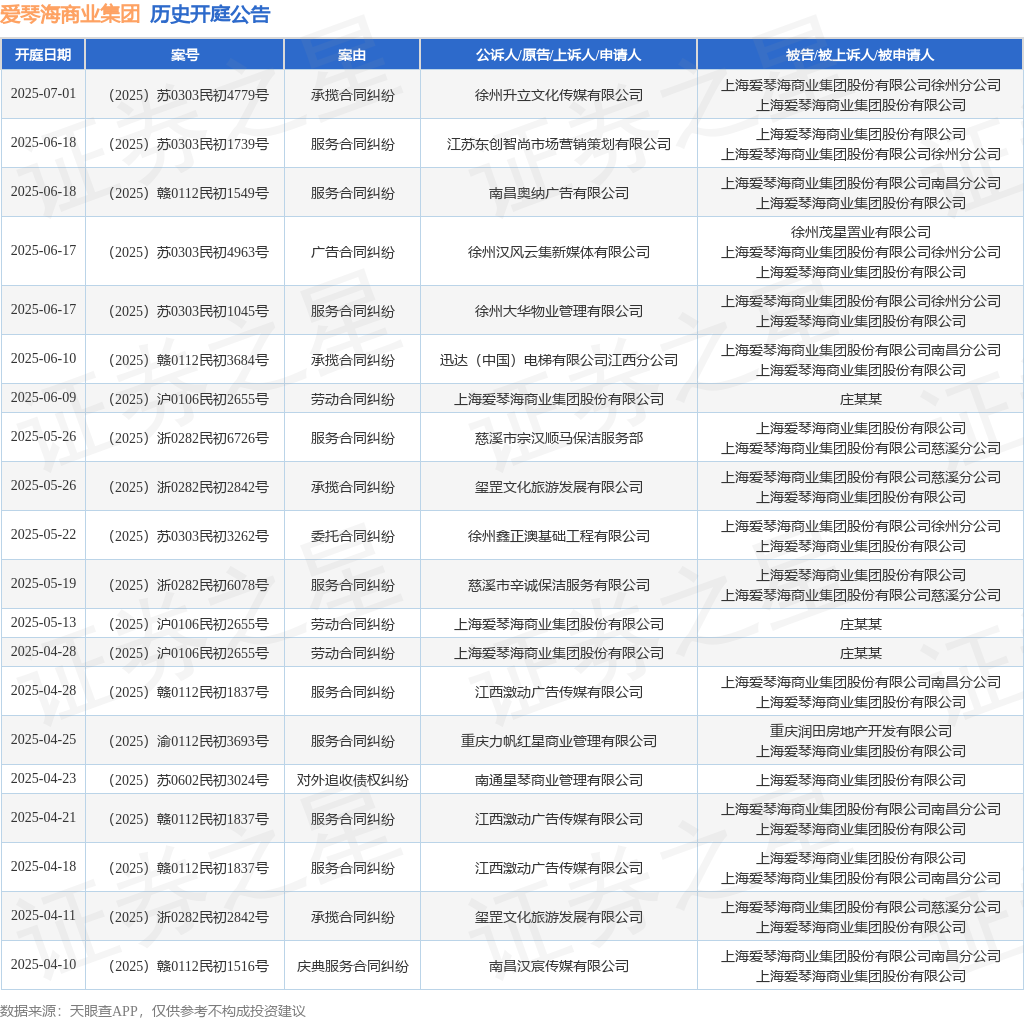Click plaintiff 徐州鑫正澳基础工程有限公司
Image resolution: width=1024 pixels, height=1020 pixels.
pyautogui.click(x=559, y=536)
